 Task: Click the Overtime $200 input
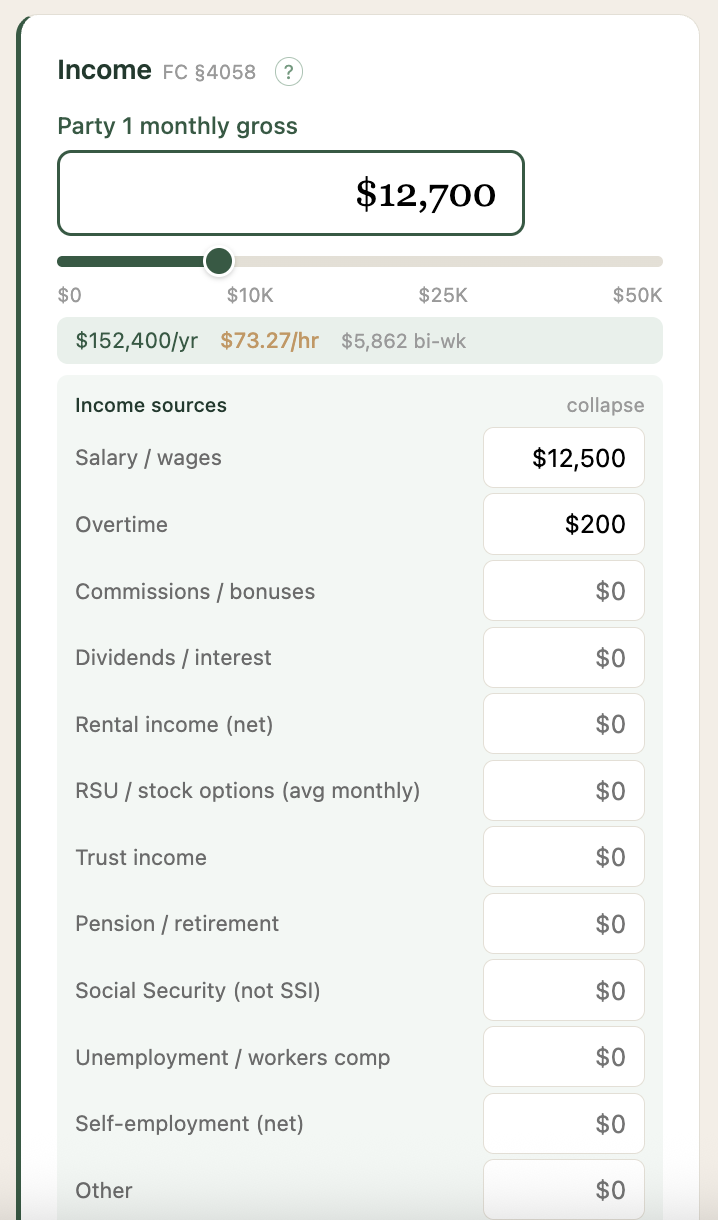[x=563, y=524]
